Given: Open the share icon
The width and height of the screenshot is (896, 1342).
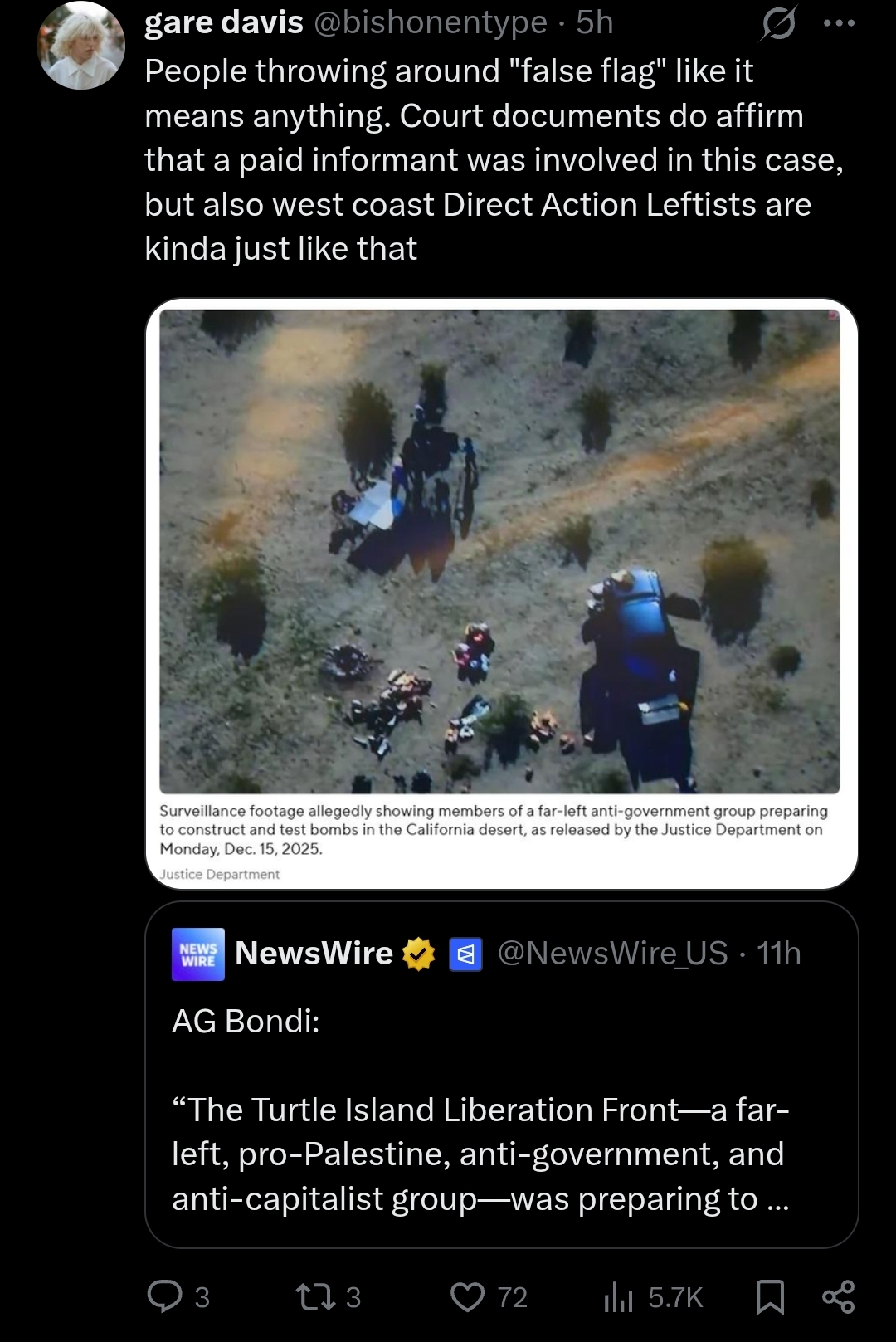Looking at the screenshot, I should (x=838, y=1296).
